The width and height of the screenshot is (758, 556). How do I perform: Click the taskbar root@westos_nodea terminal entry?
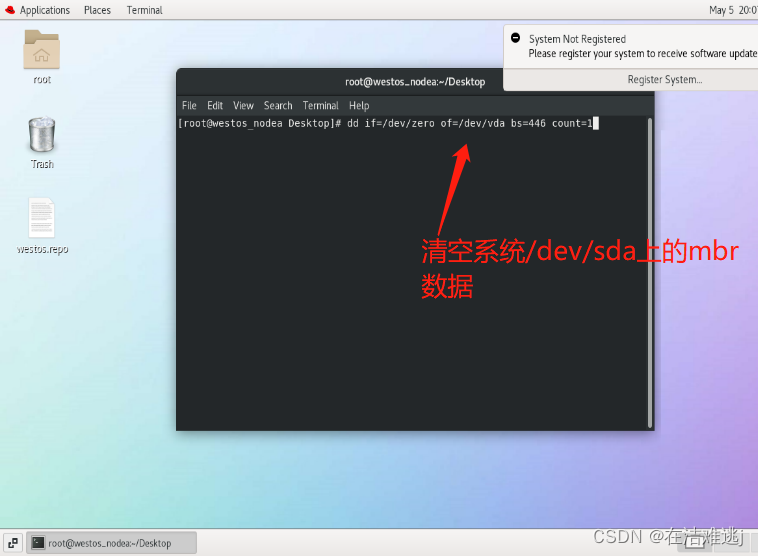[111, 543]
